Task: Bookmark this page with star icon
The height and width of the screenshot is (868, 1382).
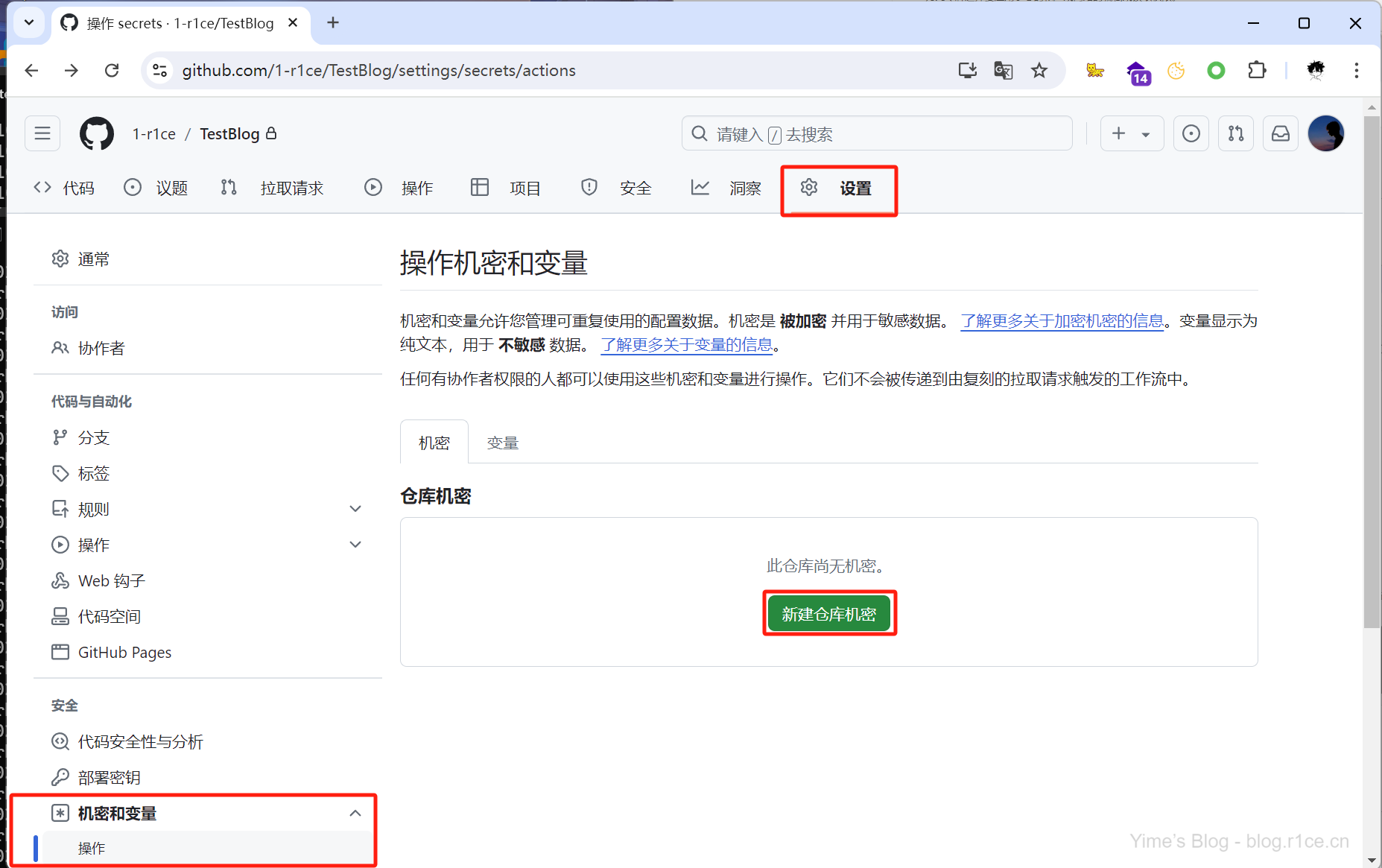Action: [1039, 71]
